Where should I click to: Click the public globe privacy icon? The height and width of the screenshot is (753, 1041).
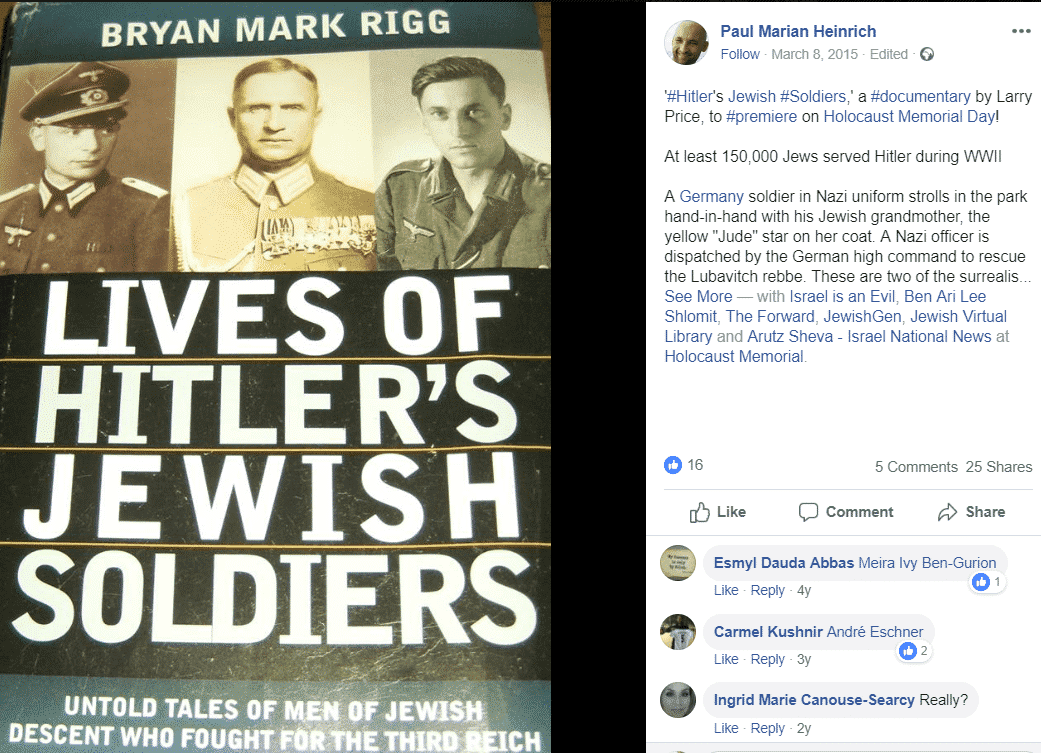pyautogui.click(x=927, y=54)
